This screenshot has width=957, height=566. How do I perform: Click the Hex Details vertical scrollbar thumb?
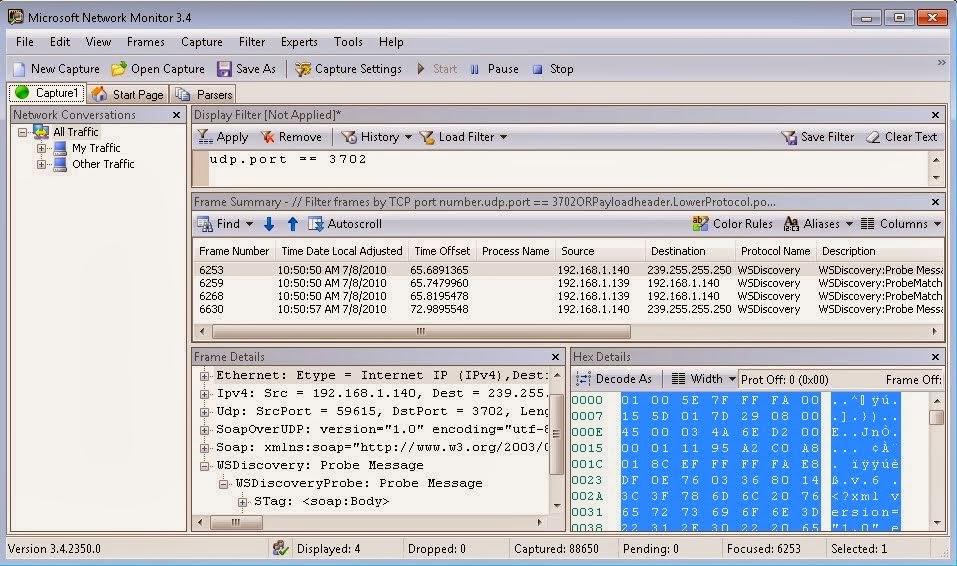click(936, 418)
